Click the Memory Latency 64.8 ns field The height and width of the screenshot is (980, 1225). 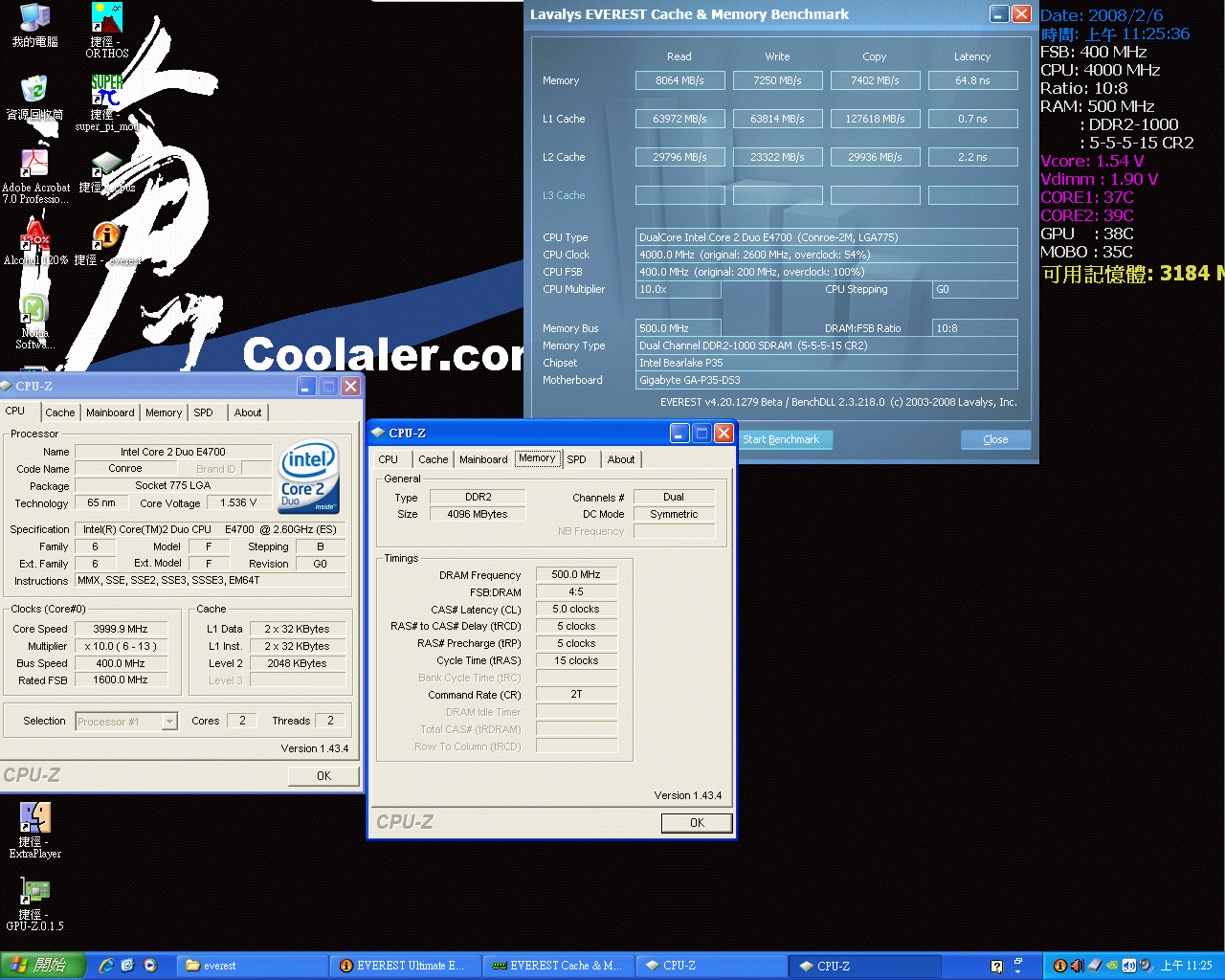point(972,80)
